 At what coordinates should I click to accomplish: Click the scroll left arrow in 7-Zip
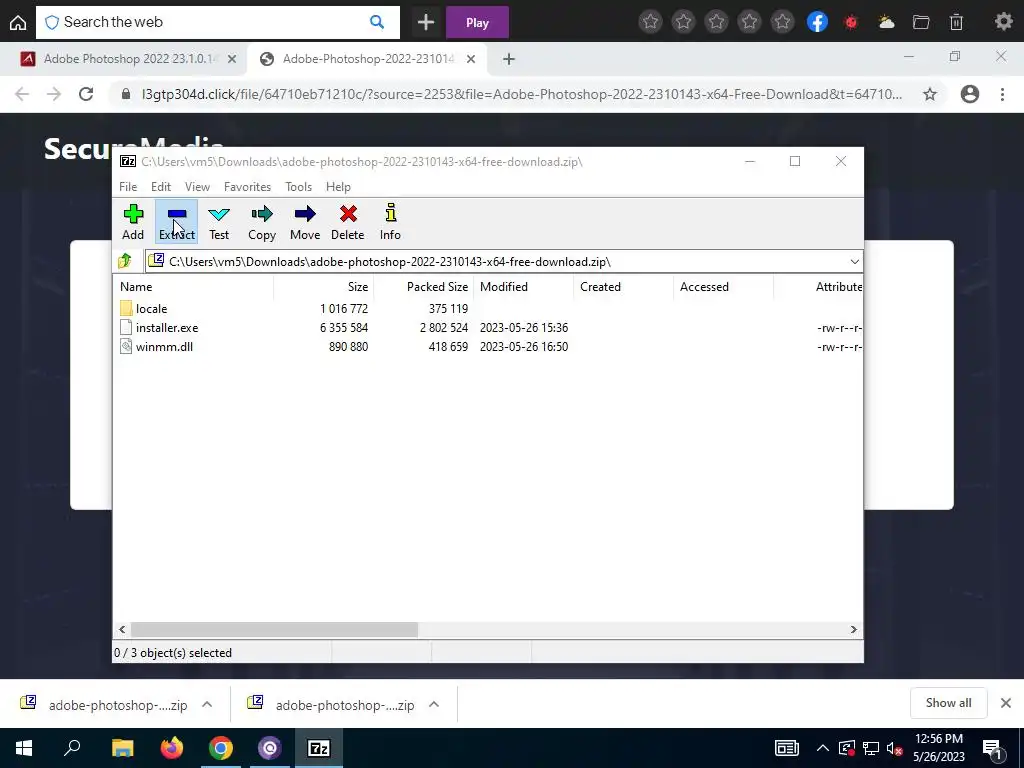pos(122,630)
